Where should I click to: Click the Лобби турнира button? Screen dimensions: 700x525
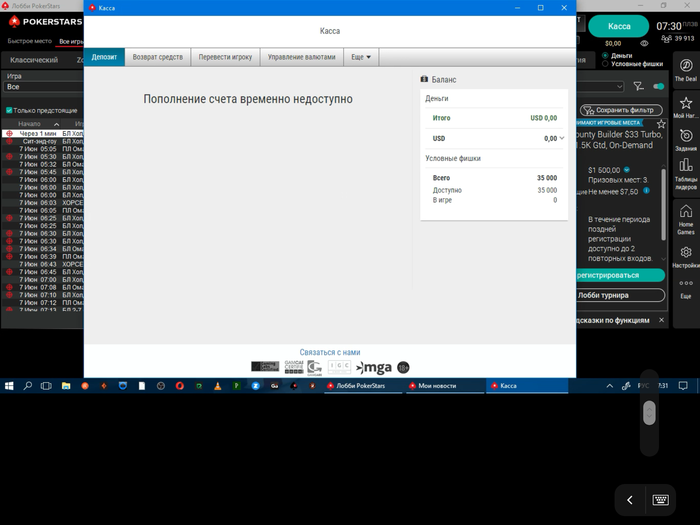click(621, 295)
